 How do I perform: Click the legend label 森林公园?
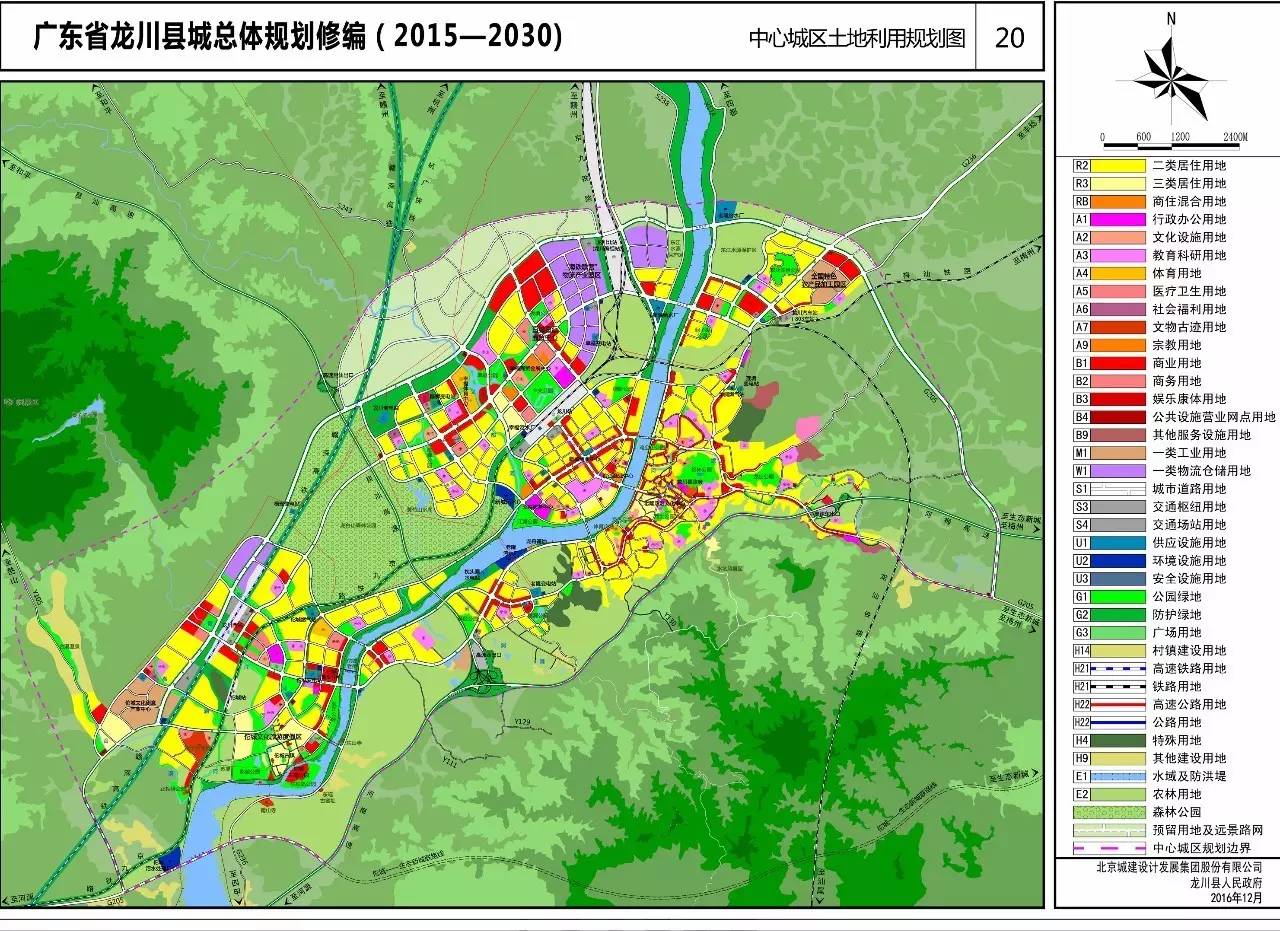1177,814
